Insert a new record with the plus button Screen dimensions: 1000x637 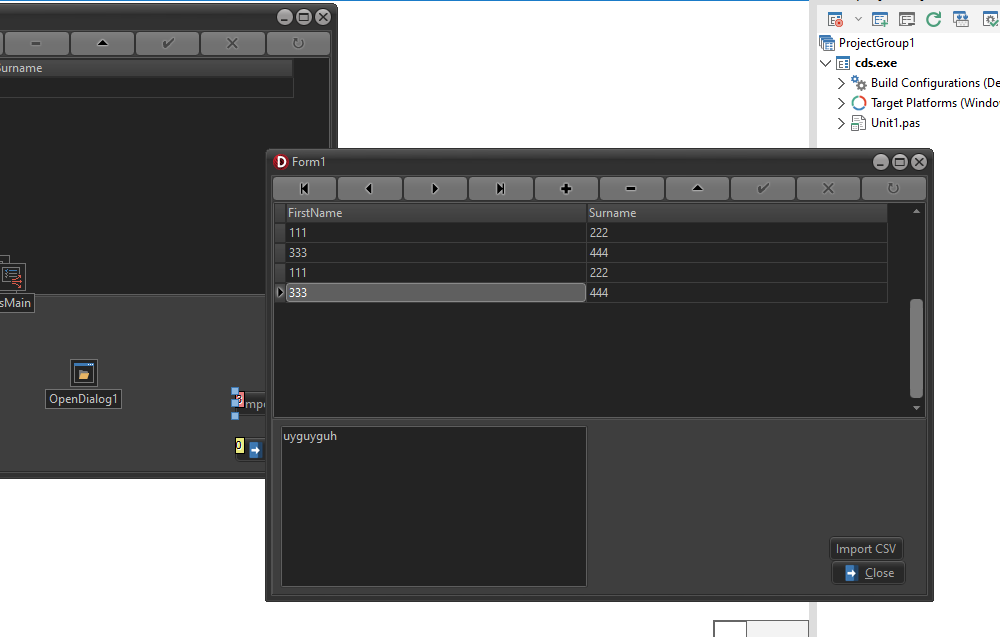click(x=566, y=188)
